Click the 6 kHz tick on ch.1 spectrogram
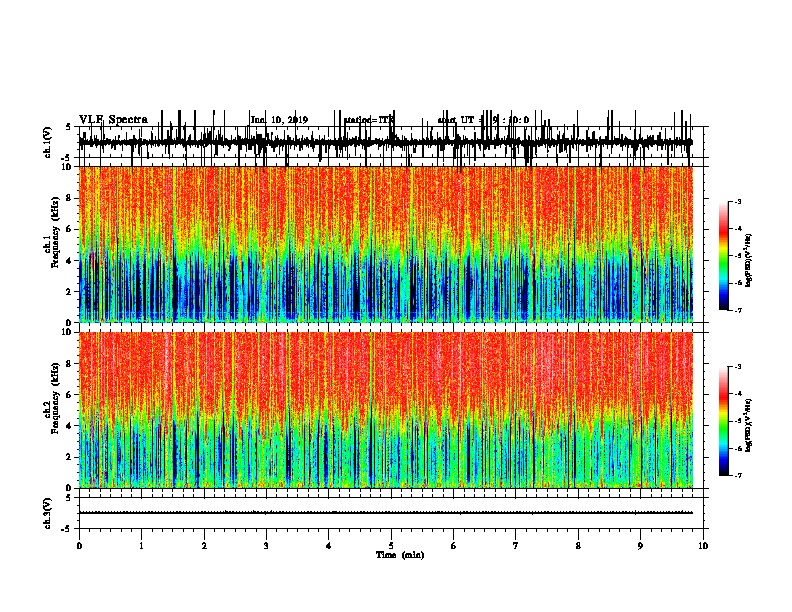This screenshot has height=612, width=792. tap(70, 229)
